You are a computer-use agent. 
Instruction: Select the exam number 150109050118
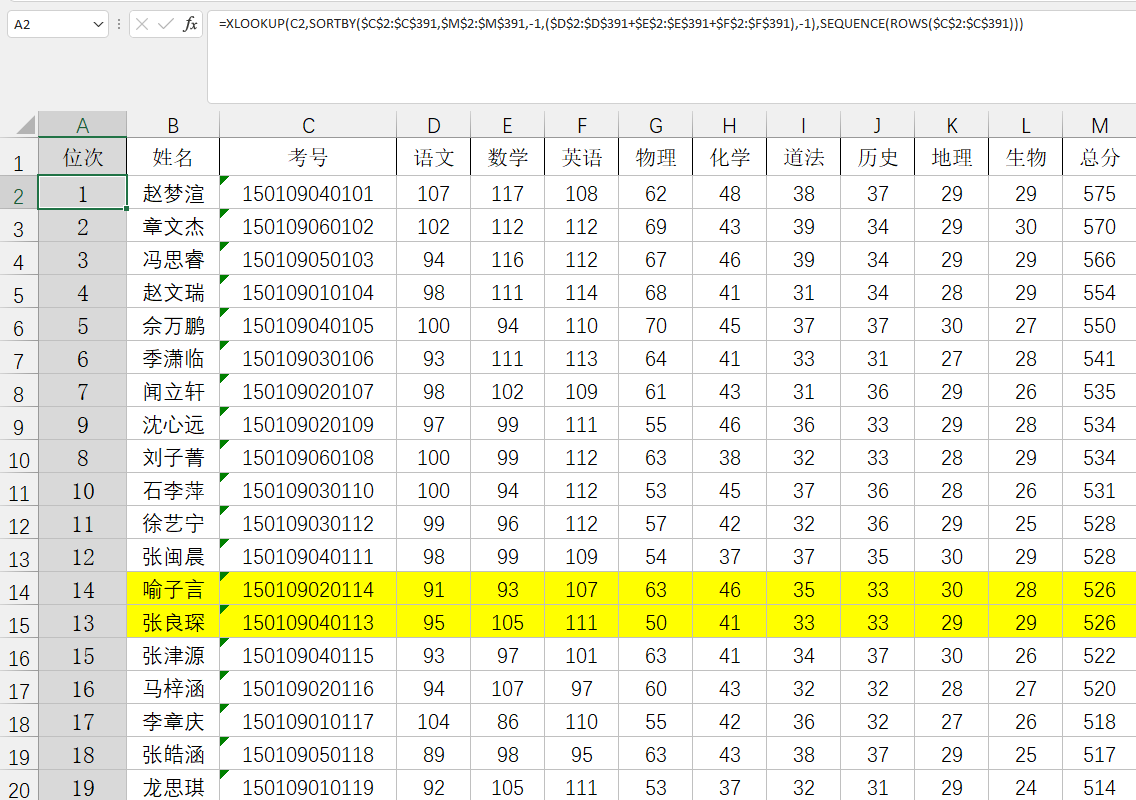pyautogui.click(x=308, y=754)
